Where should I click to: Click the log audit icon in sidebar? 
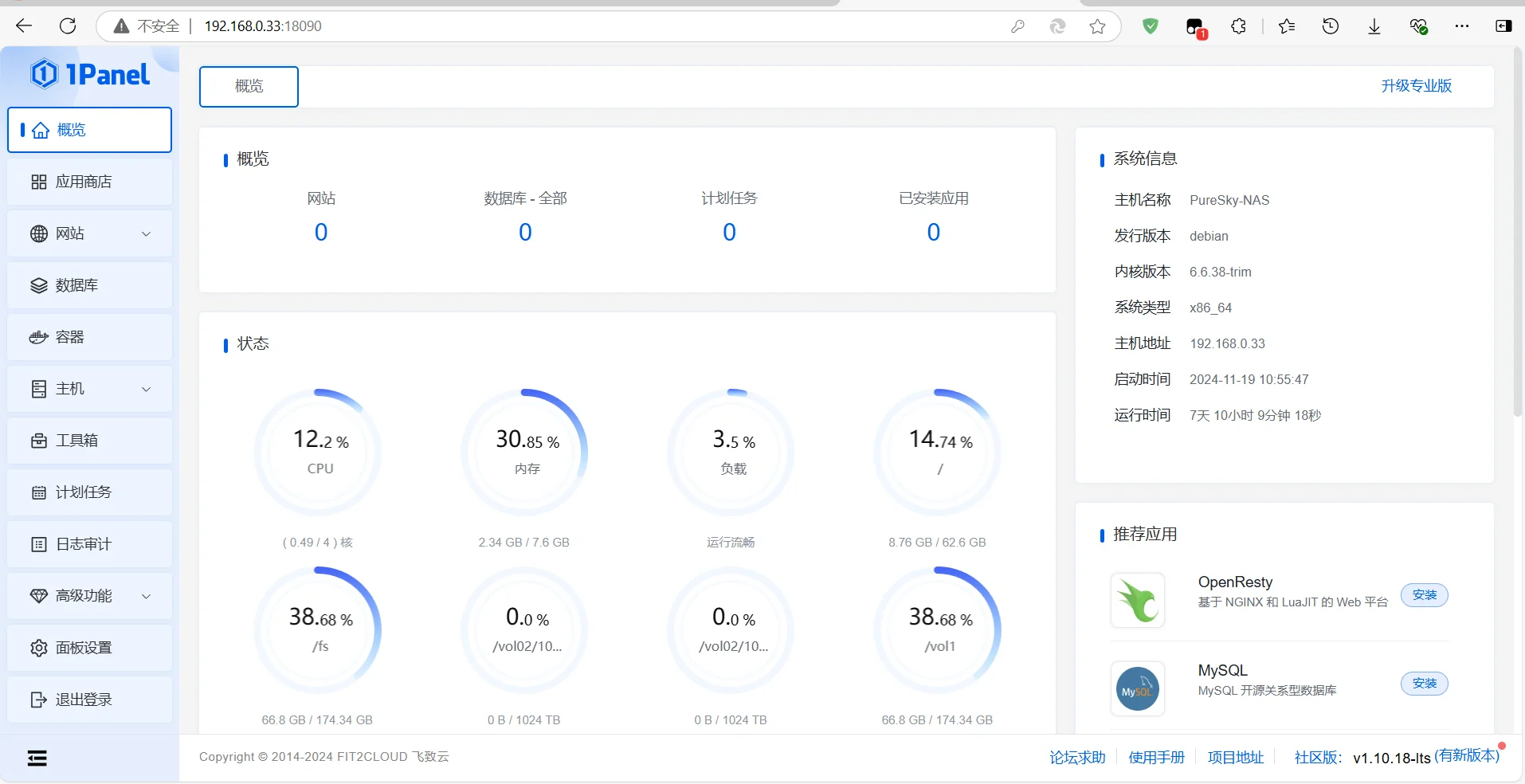[38, 545]
